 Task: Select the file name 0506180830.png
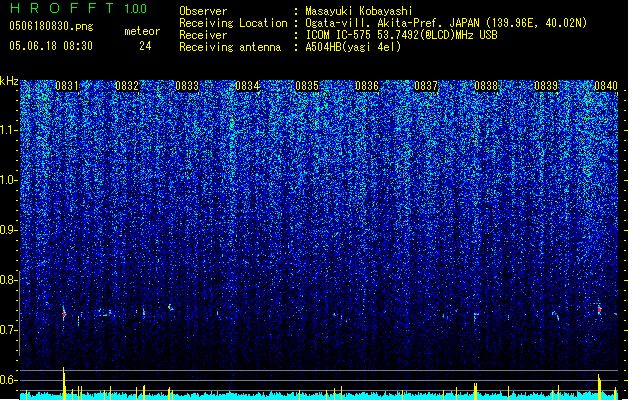pos(51,26)
